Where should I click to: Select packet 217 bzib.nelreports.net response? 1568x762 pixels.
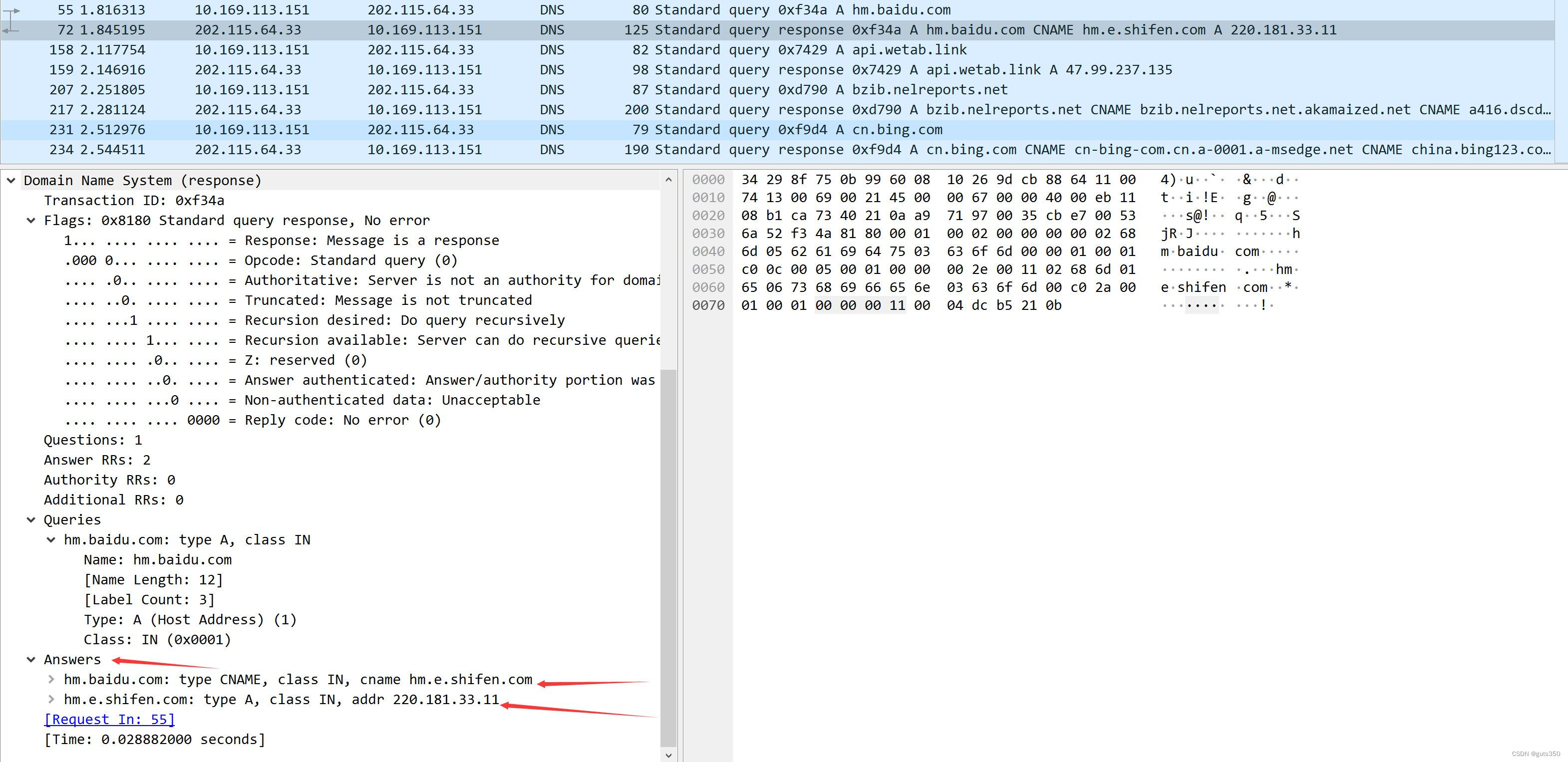pos(777,110)
